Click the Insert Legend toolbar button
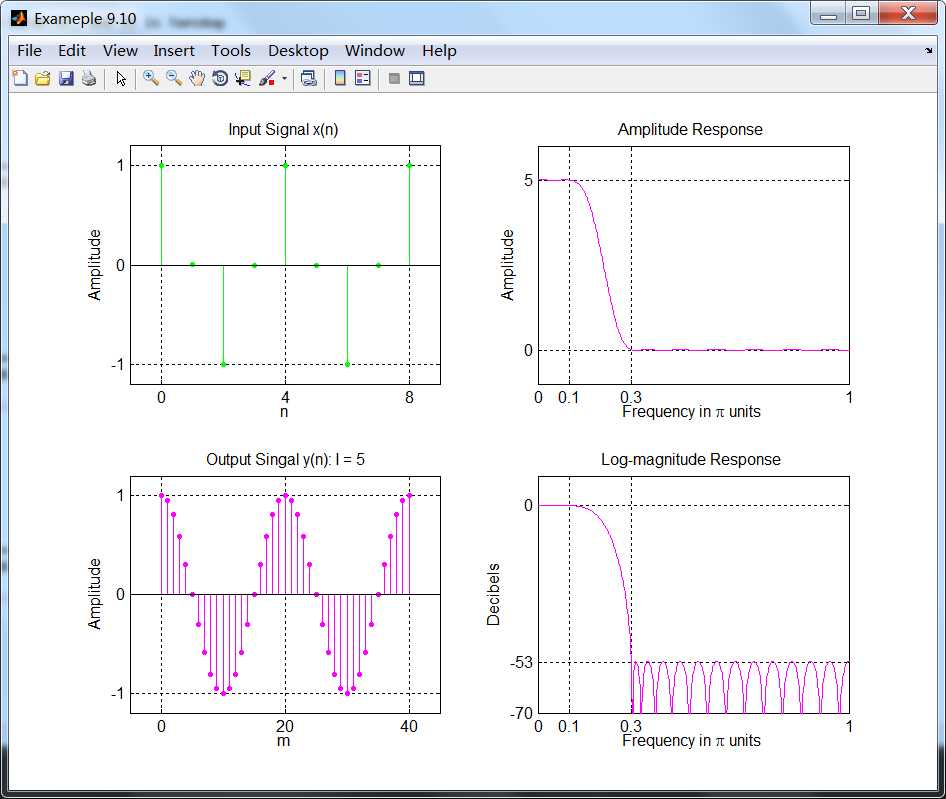 coord(363,78)
